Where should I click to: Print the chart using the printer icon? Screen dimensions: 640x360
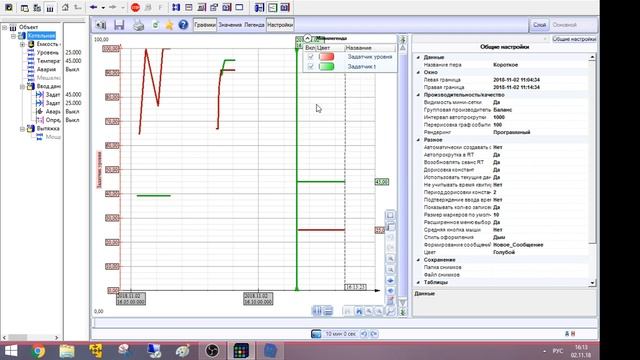pos(139,25)
